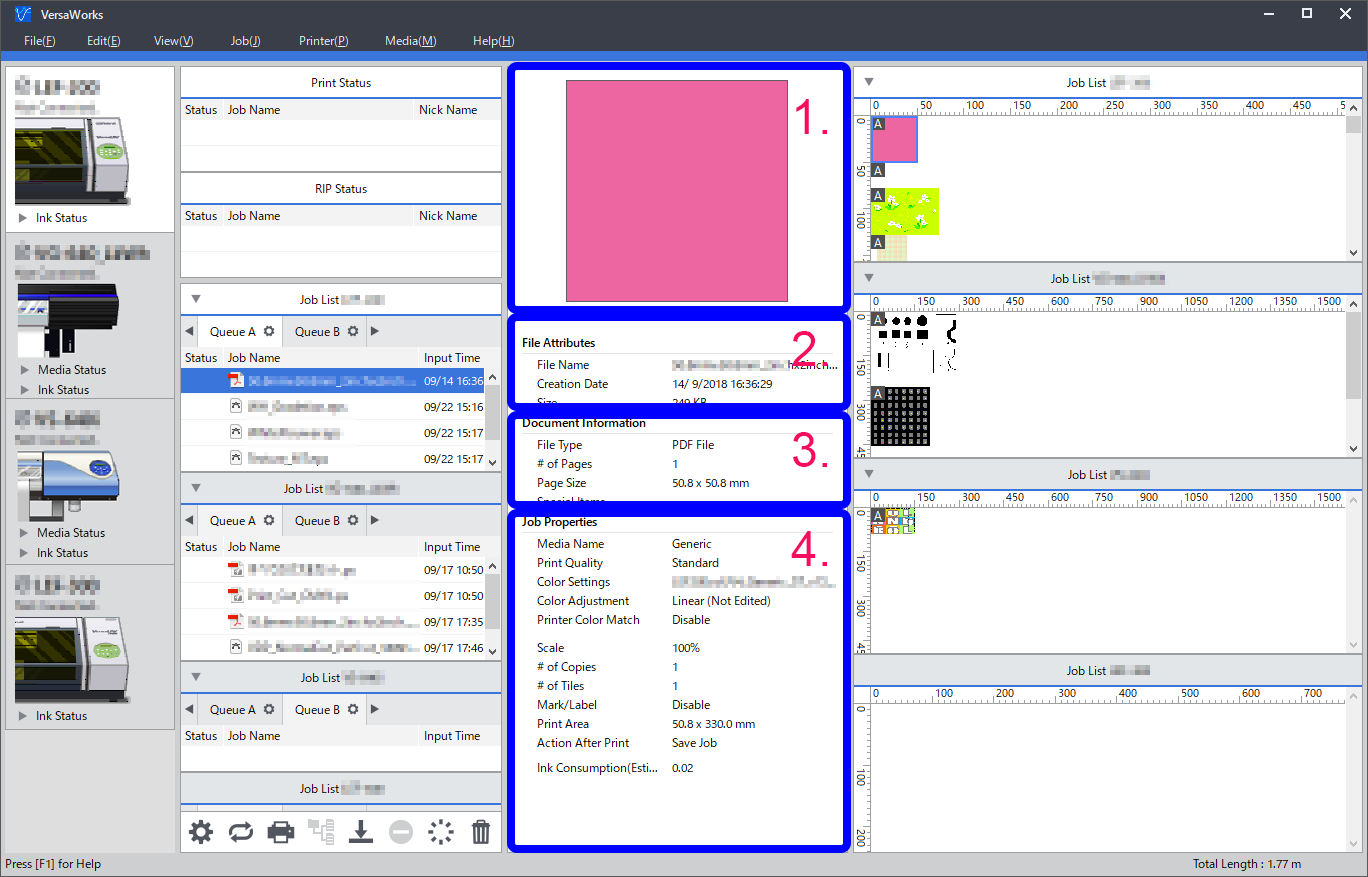Click the Nick Name column header in RIP Status
The width and height of the screenshot is (1368, 877).
point(448,216)
